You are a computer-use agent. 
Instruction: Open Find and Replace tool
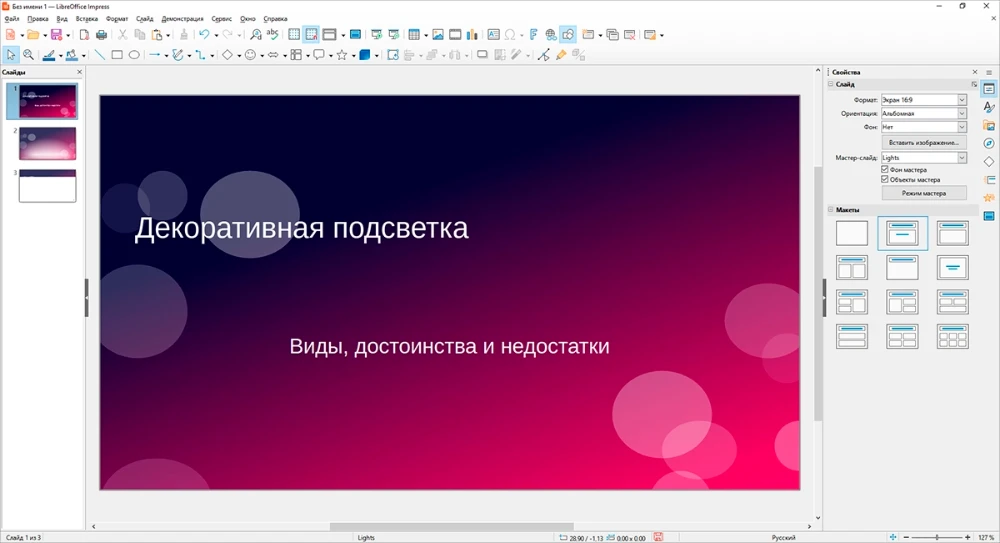click(x=255, y=34)
